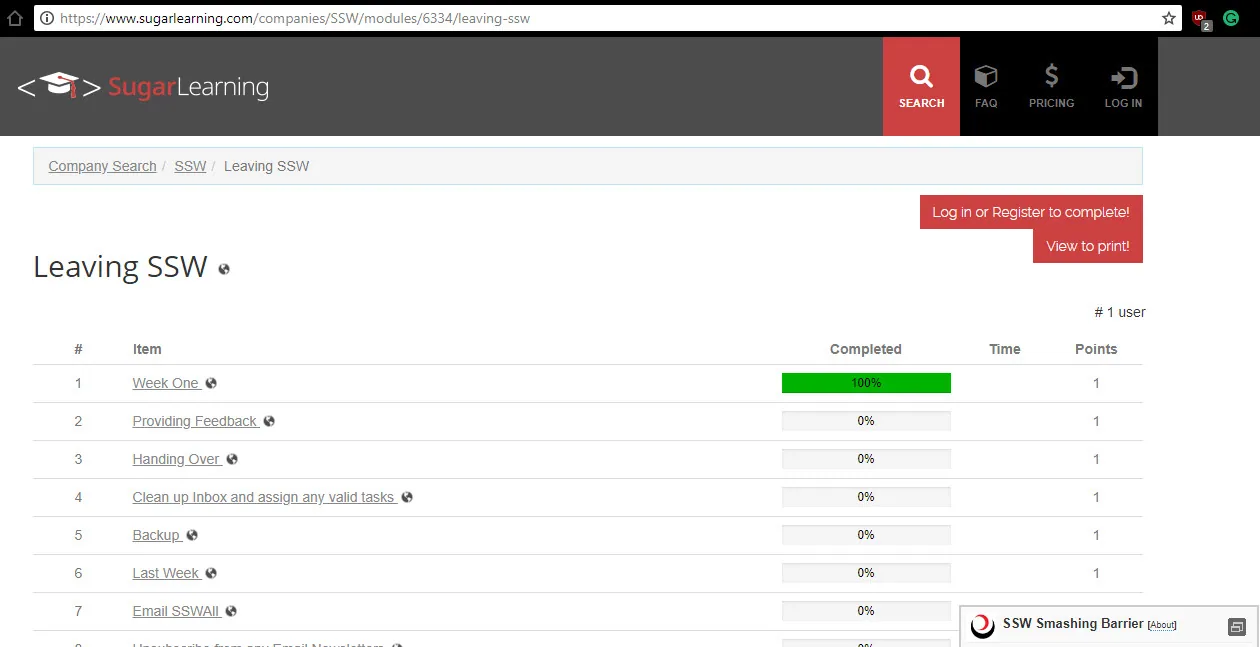The height and width of the screenshot is (647, 1260).
Task: Click the SSW Smashing Barrier About link
Action: (x=1162, y=625)
